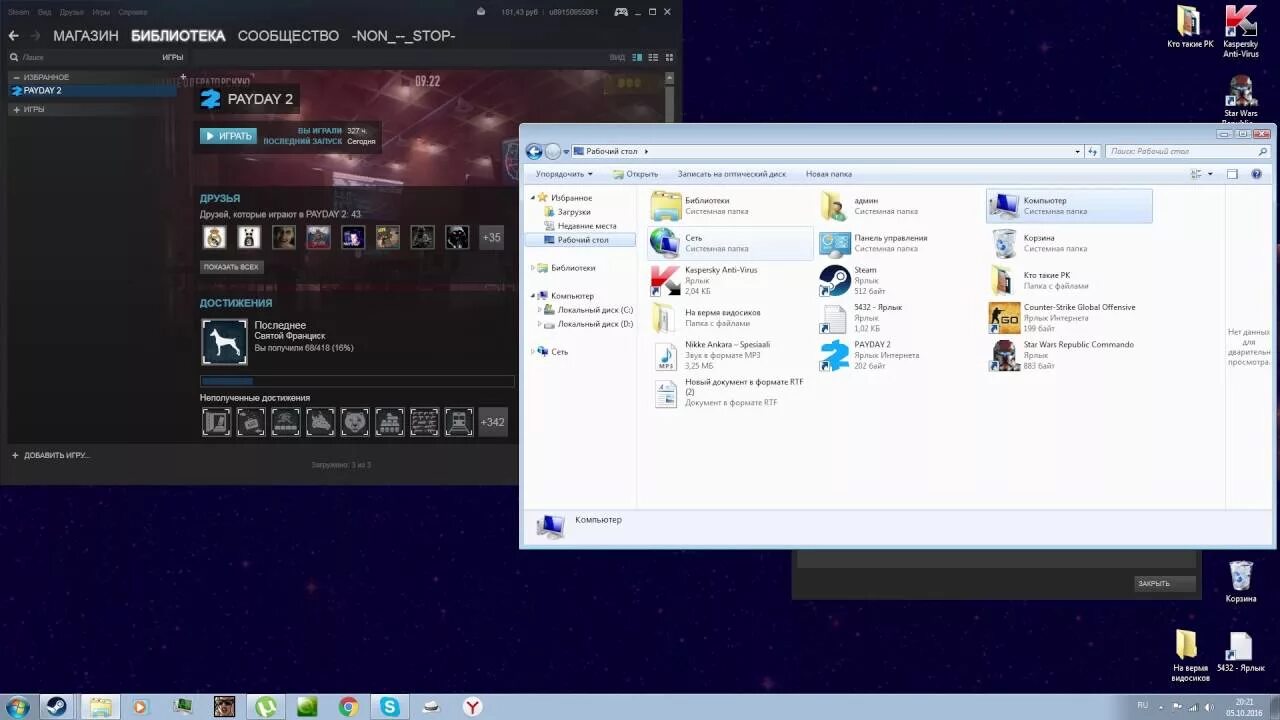Image resolution: width=1280 pixels, height=720 pixels.
Task: Open МАГАЗИН tab in Steam
Action: [x=86, y=35]
